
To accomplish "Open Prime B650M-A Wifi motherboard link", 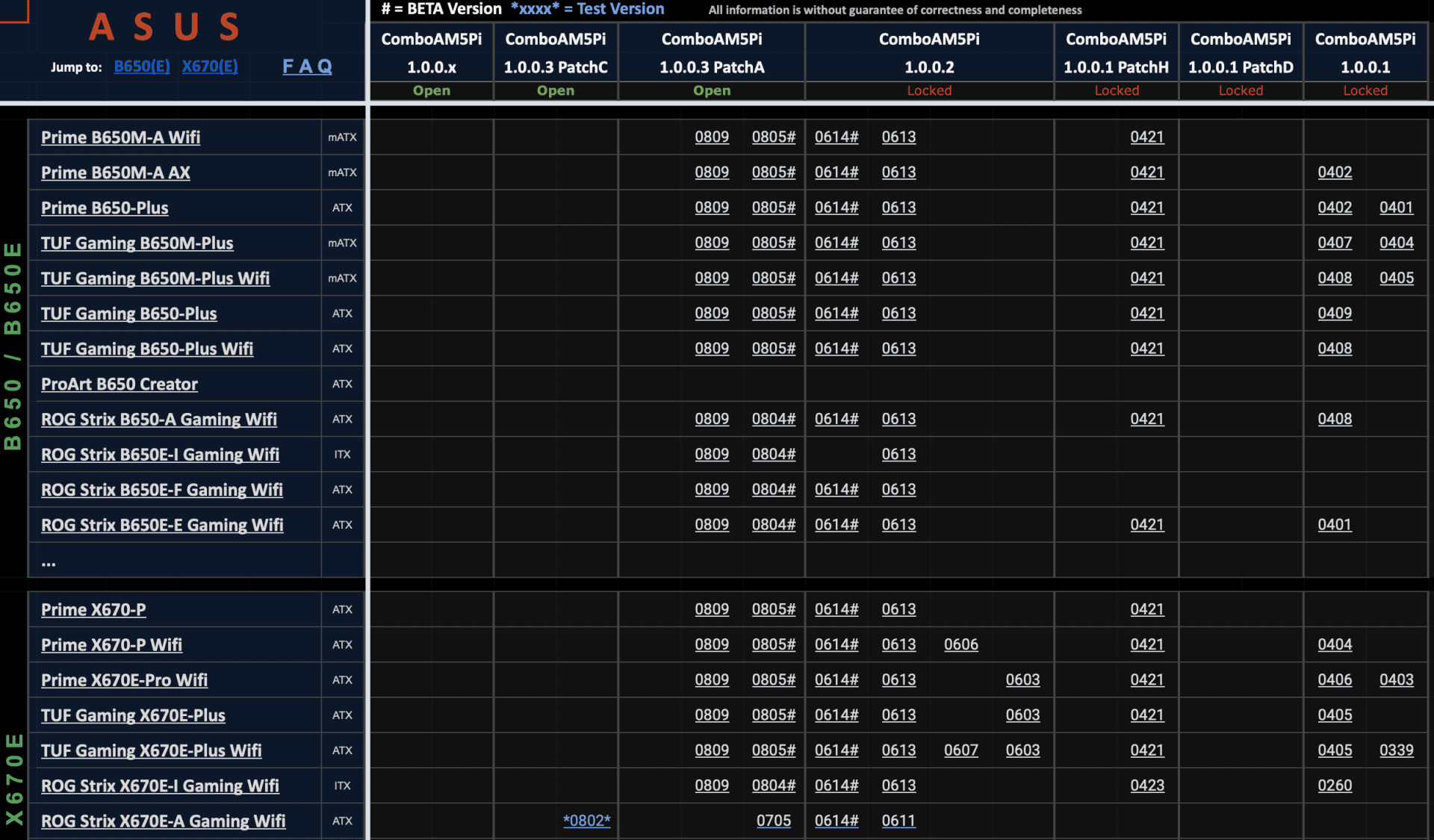I will pyautogui.click(x=120, y=137).
